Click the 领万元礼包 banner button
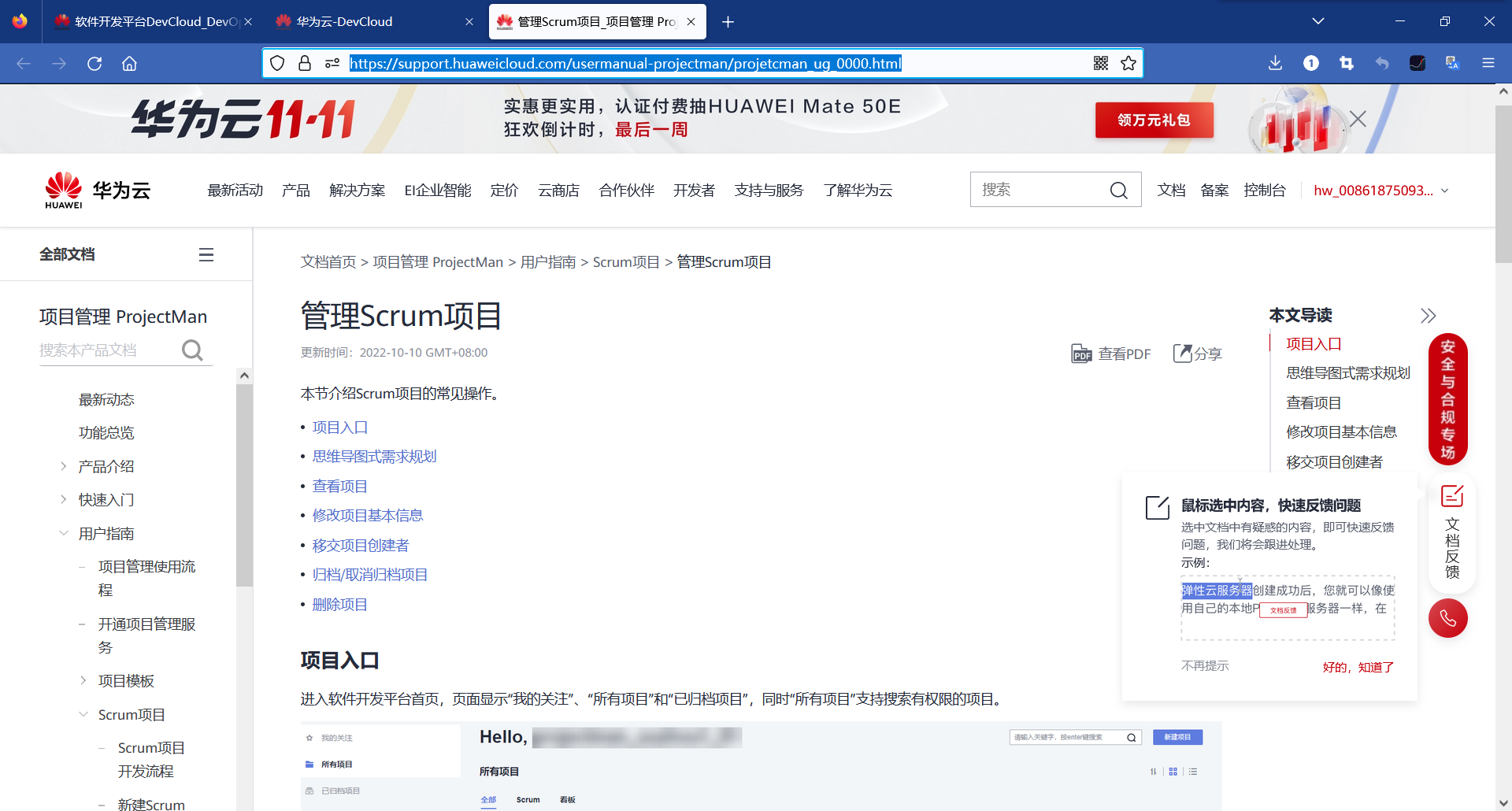The image size is (1512, 811). [x=1154, y=120]
